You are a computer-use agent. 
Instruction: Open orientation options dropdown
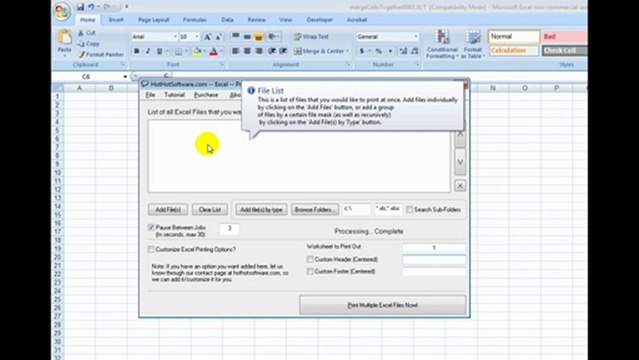click(274, 36)
